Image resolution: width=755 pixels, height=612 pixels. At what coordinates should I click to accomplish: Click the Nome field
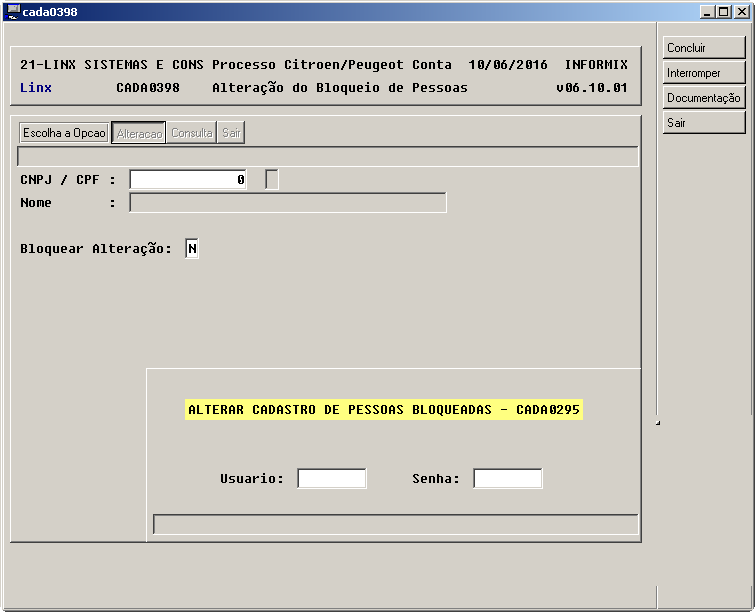click(x=288, y=203)
